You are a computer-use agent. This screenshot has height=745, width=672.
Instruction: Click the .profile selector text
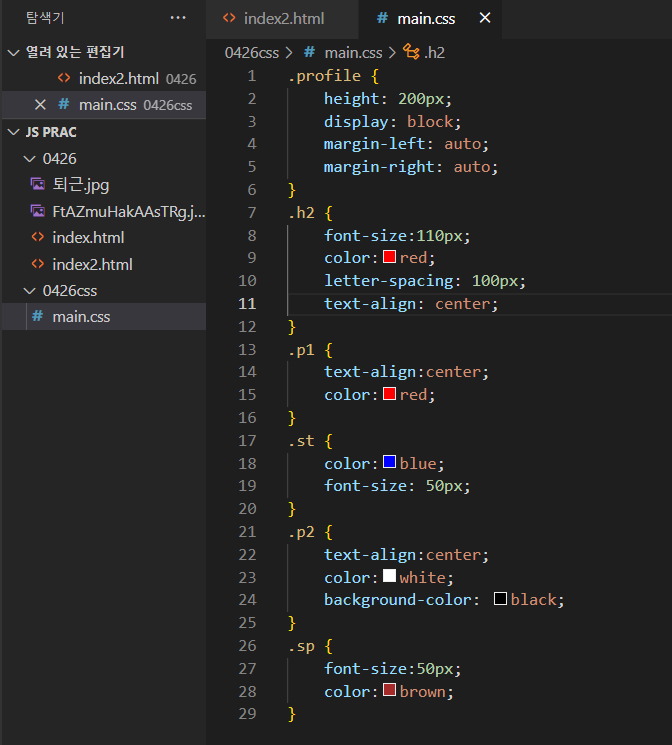tap(325, 76)
